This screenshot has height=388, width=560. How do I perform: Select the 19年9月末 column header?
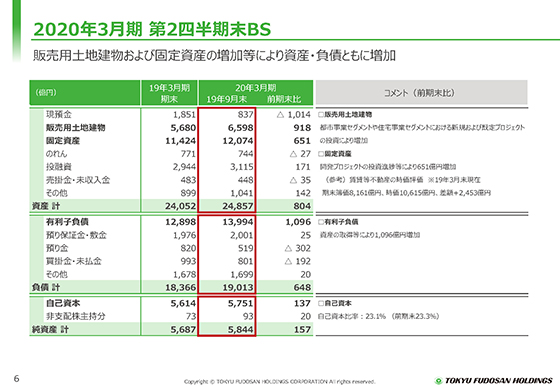click(226, 99)
